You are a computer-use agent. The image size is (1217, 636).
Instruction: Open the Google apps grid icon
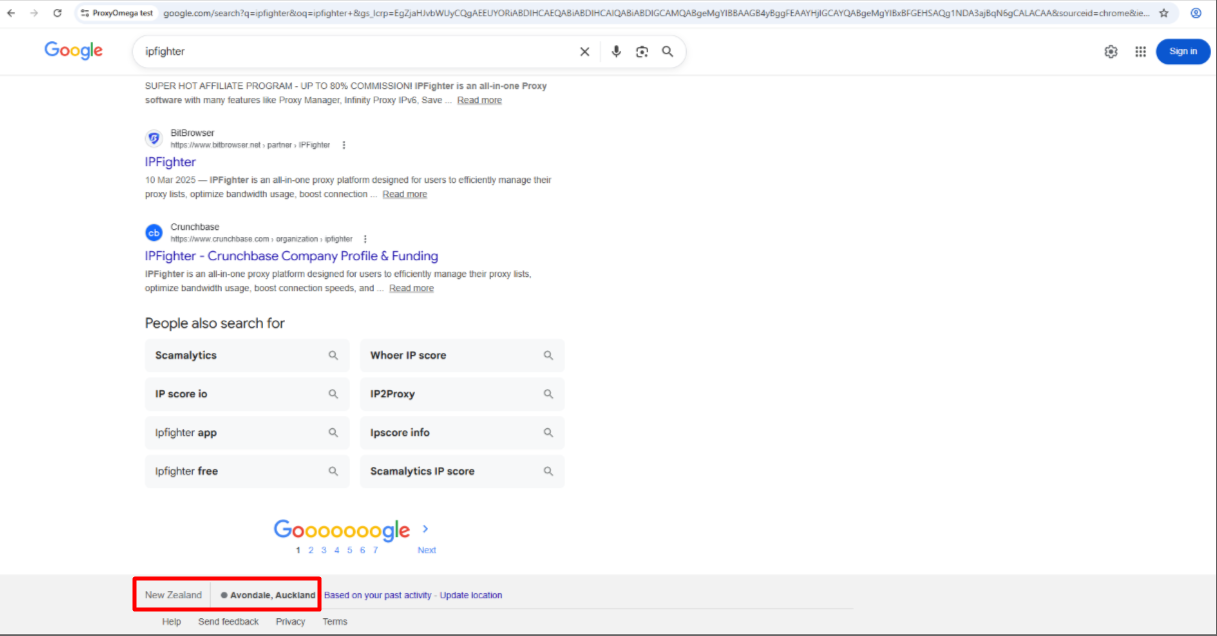(1140, 52)
